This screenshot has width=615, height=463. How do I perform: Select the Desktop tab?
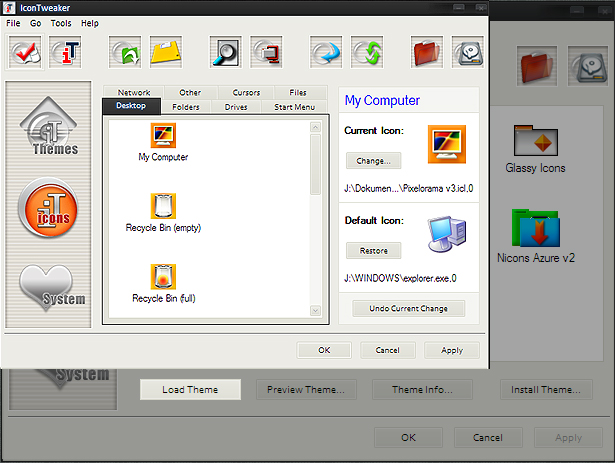(x=131, y=106)
